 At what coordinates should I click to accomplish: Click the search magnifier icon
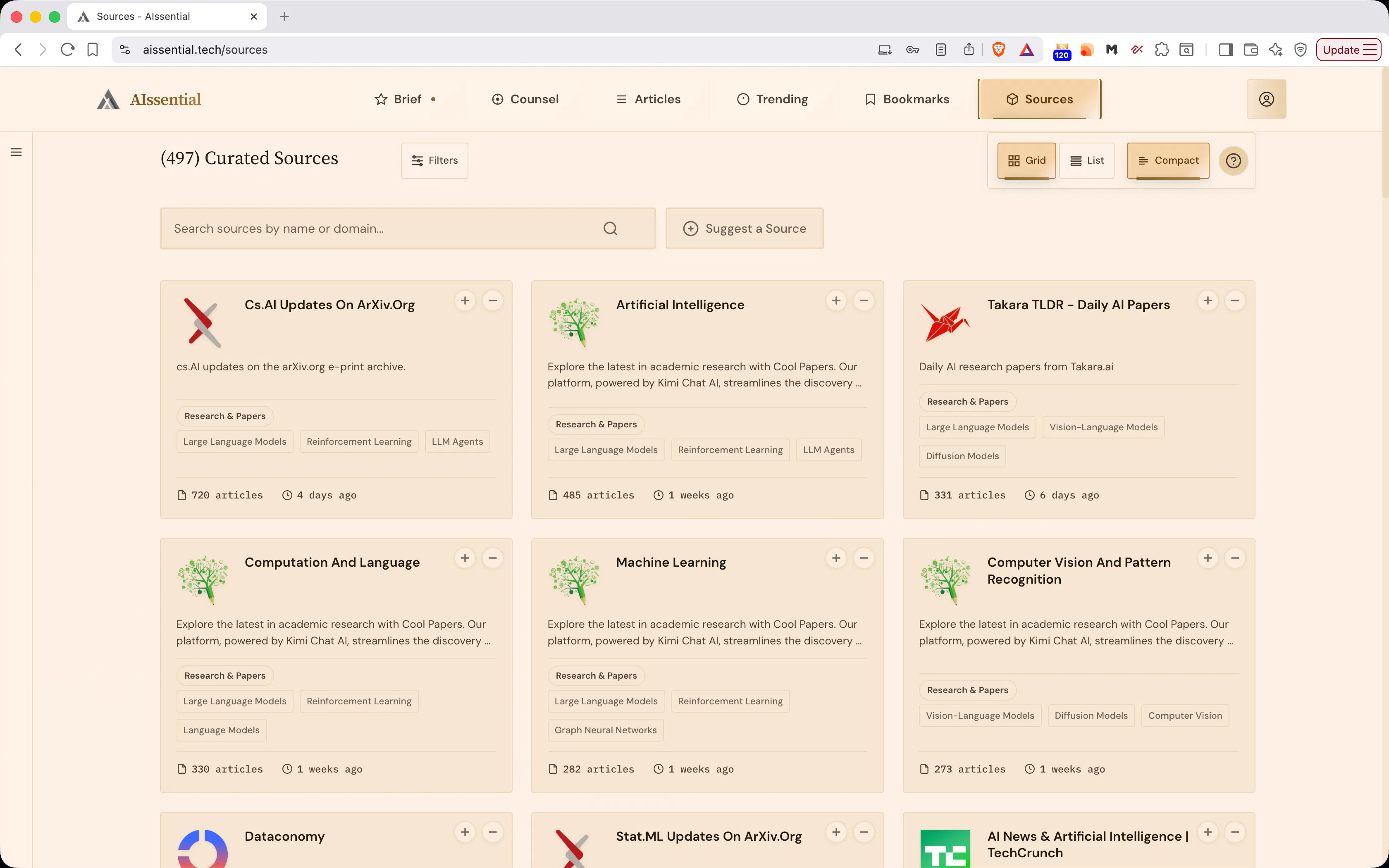610,229
